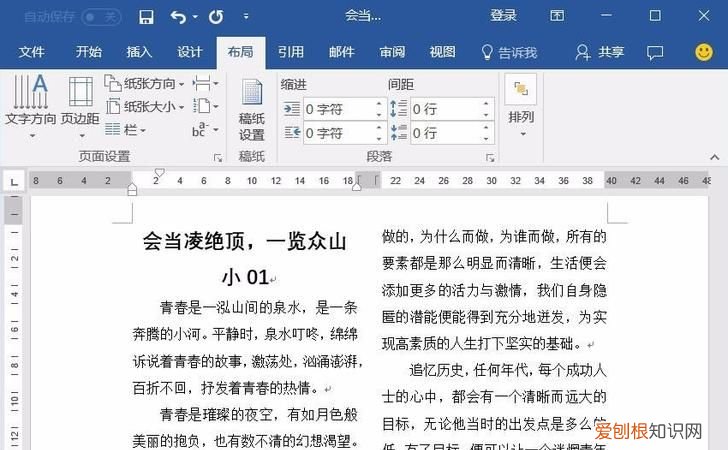Click the 告诉我 lightbulb search box
The image size is (728, 450).
[509, 52]
